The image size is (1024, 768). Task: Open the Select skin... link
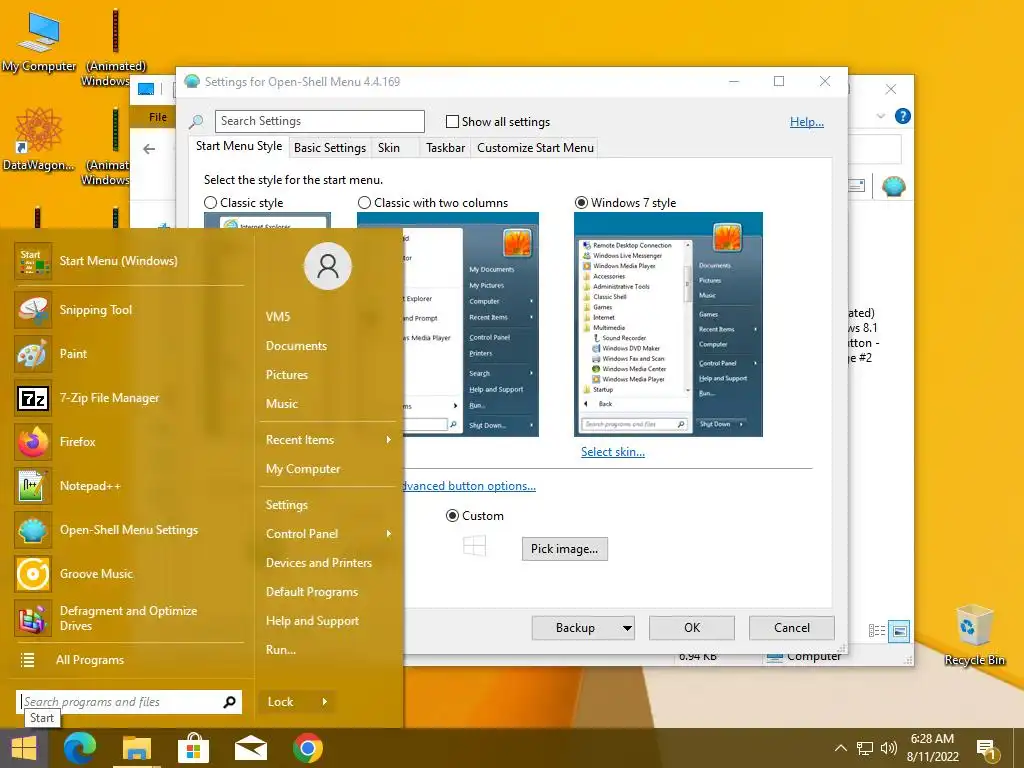point(613,452)
